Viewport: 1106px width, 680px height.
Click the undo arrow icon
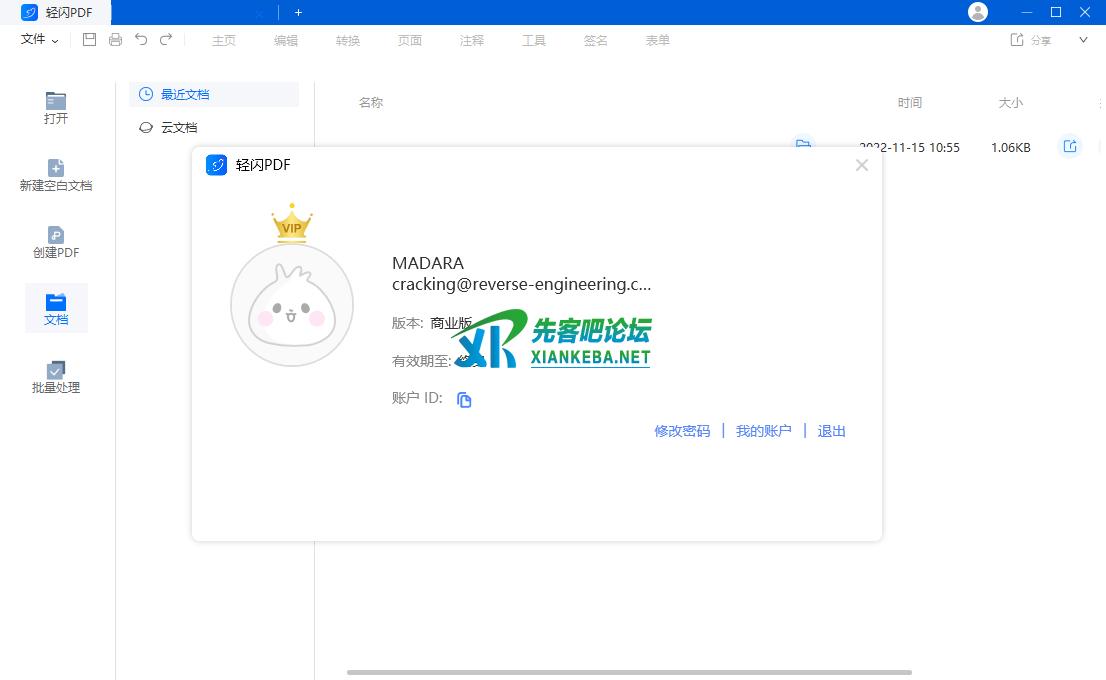[141, 40]
